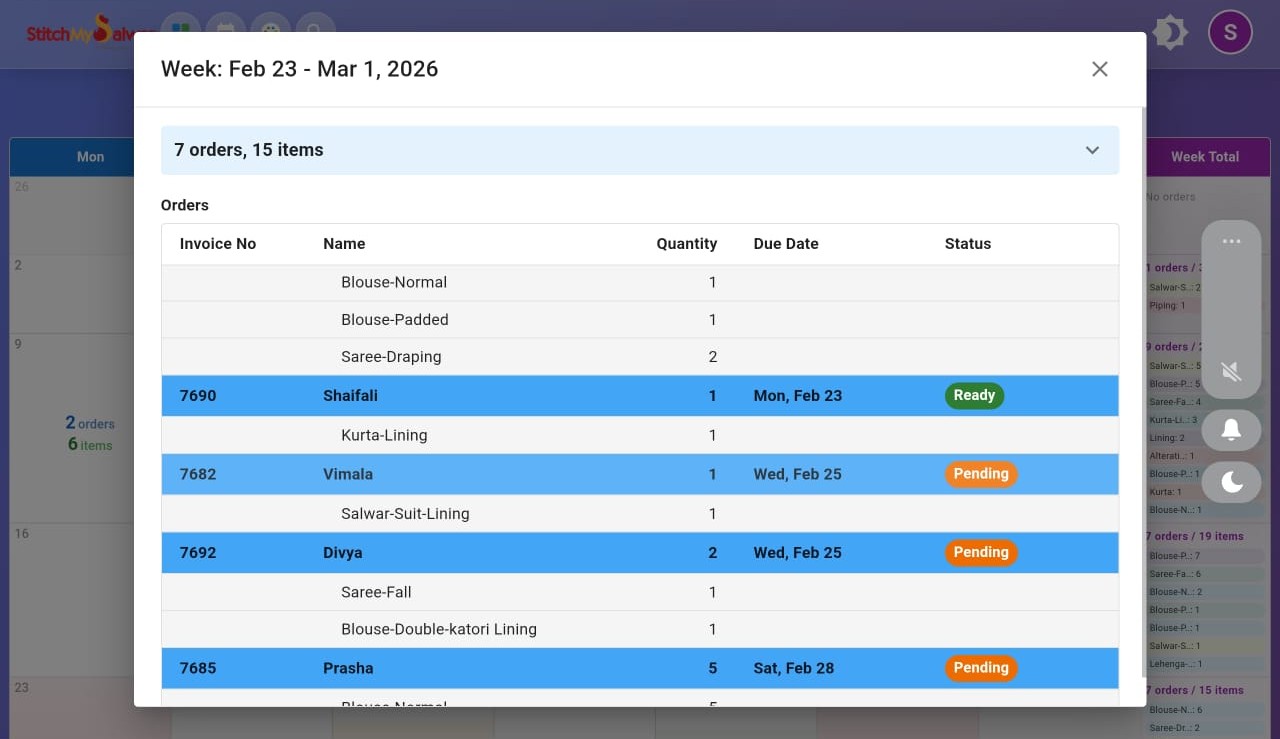Image resolution: width=1280 pixels, height=739 pixels.
Task: Open the three-dot overflow options
Action: tap(1231, 242)
